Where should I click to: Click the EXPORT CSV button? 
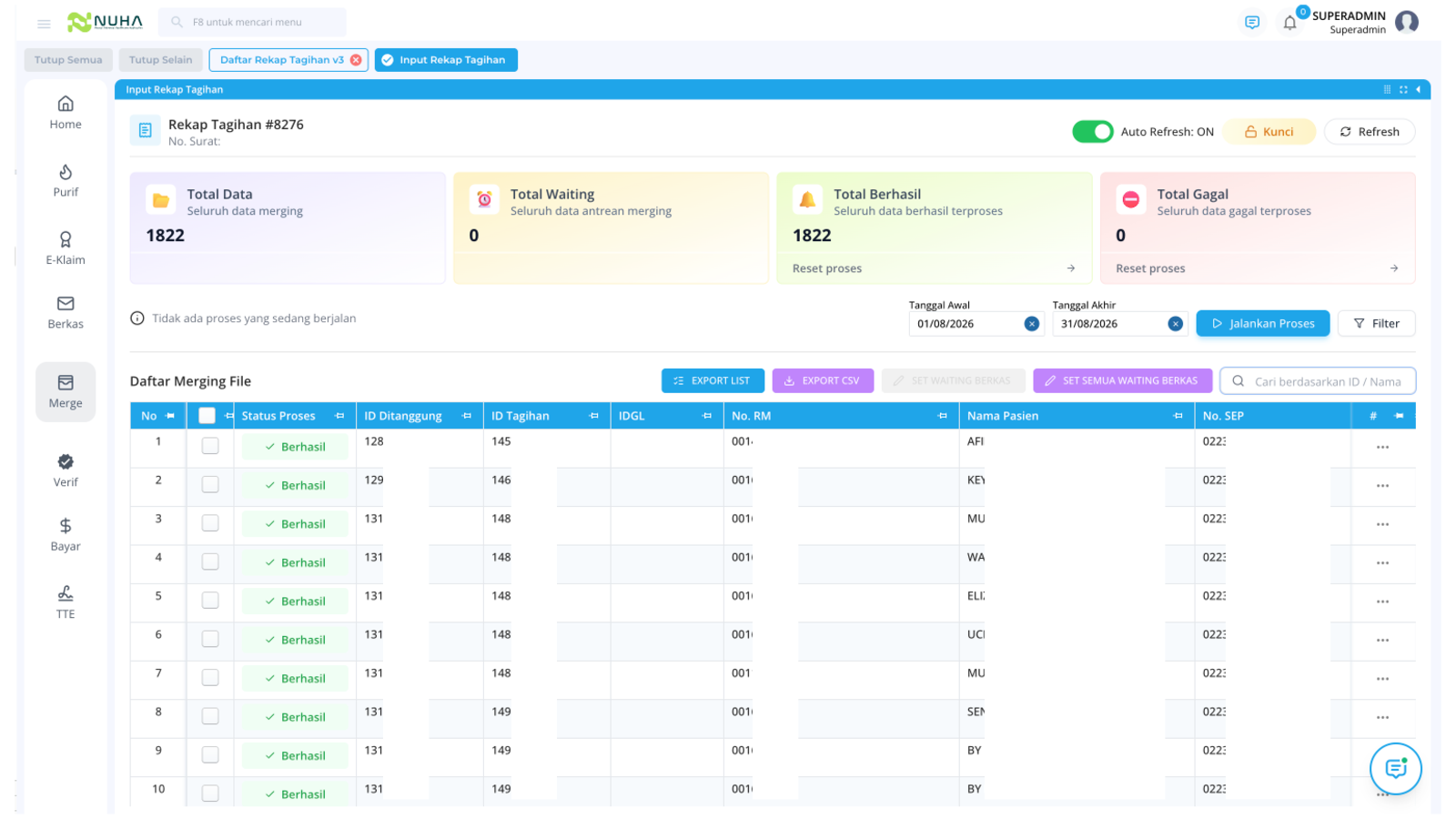pos(823,381)
